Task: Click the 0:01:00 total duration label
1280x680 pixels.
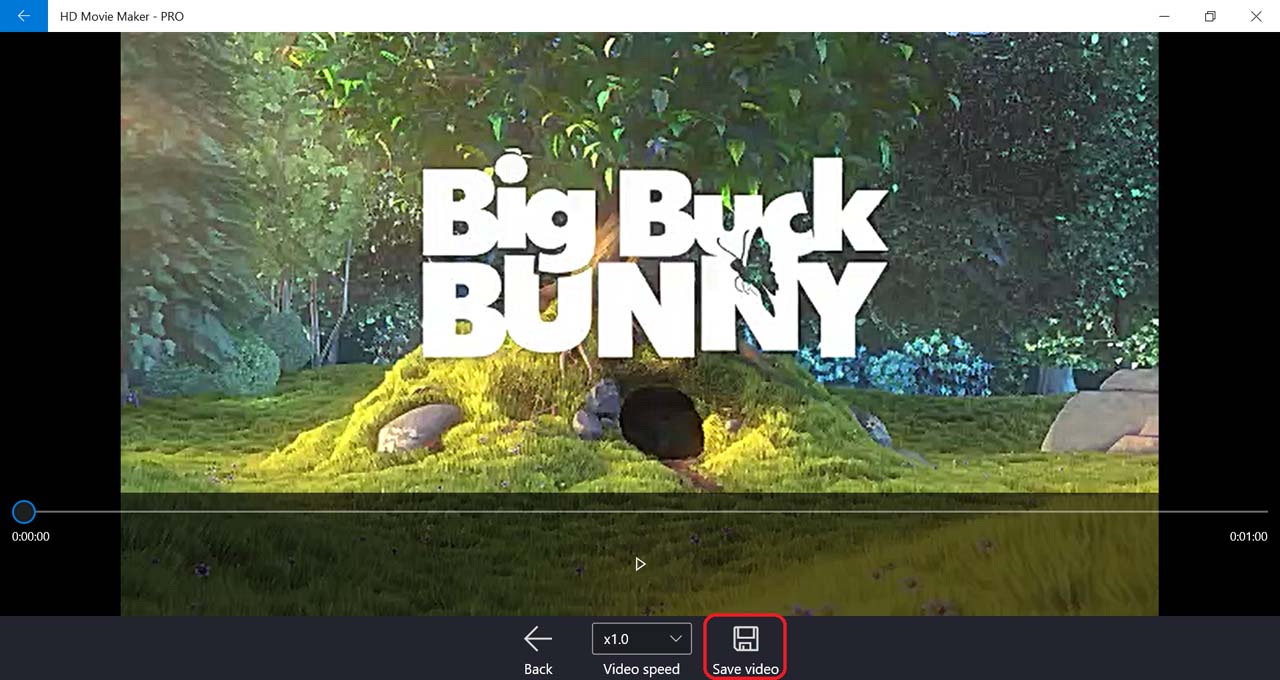Action: point(1248,537)
